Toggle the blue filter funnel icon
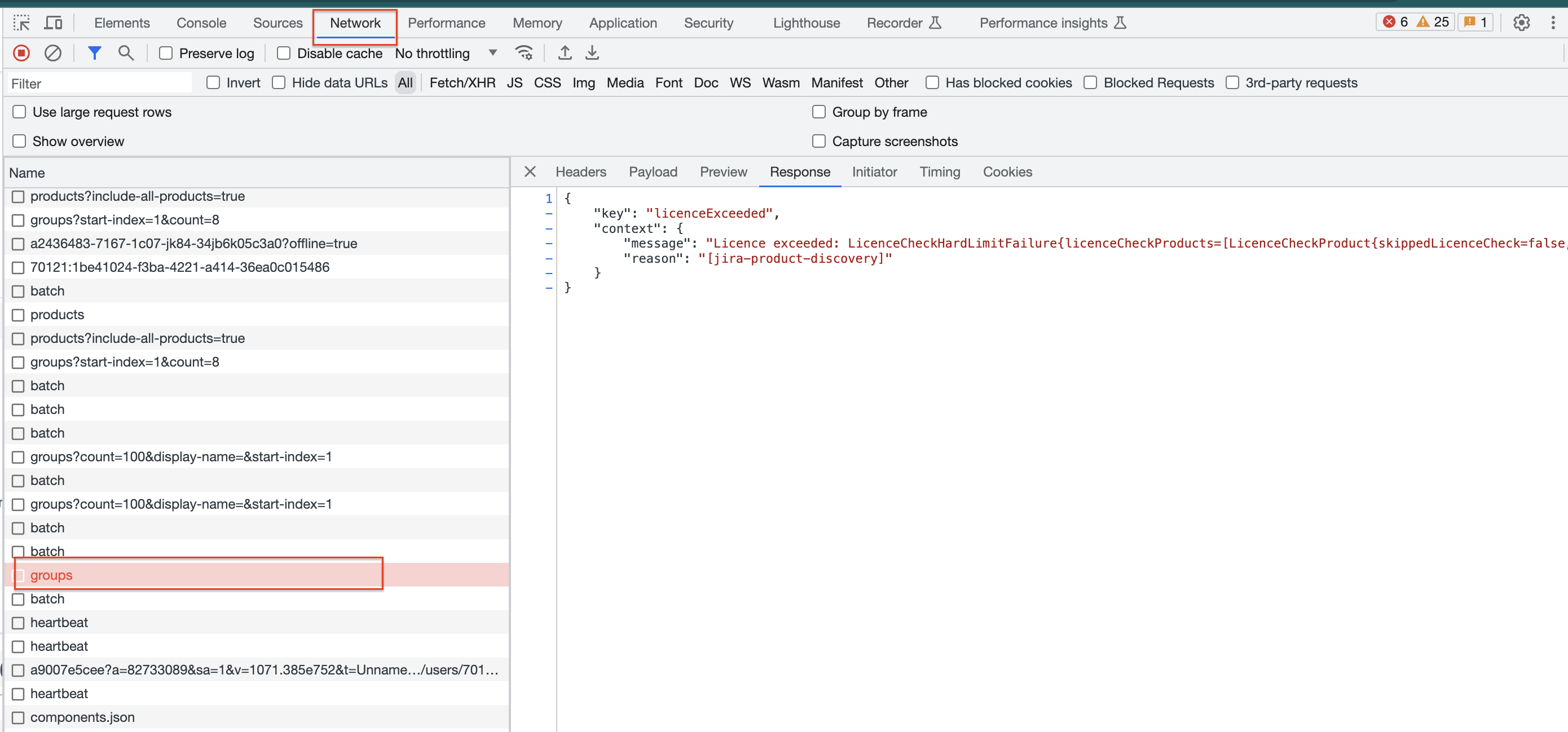 tap(94, 54)
